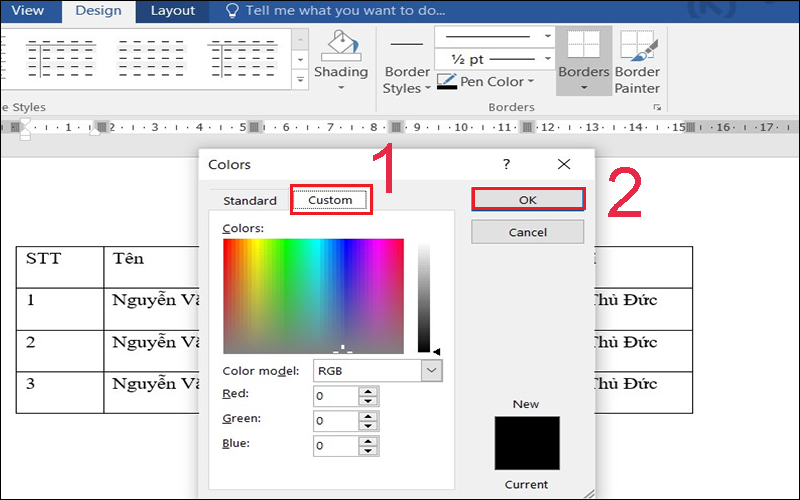Click the Pen Color icon

[x=447, y=82]
